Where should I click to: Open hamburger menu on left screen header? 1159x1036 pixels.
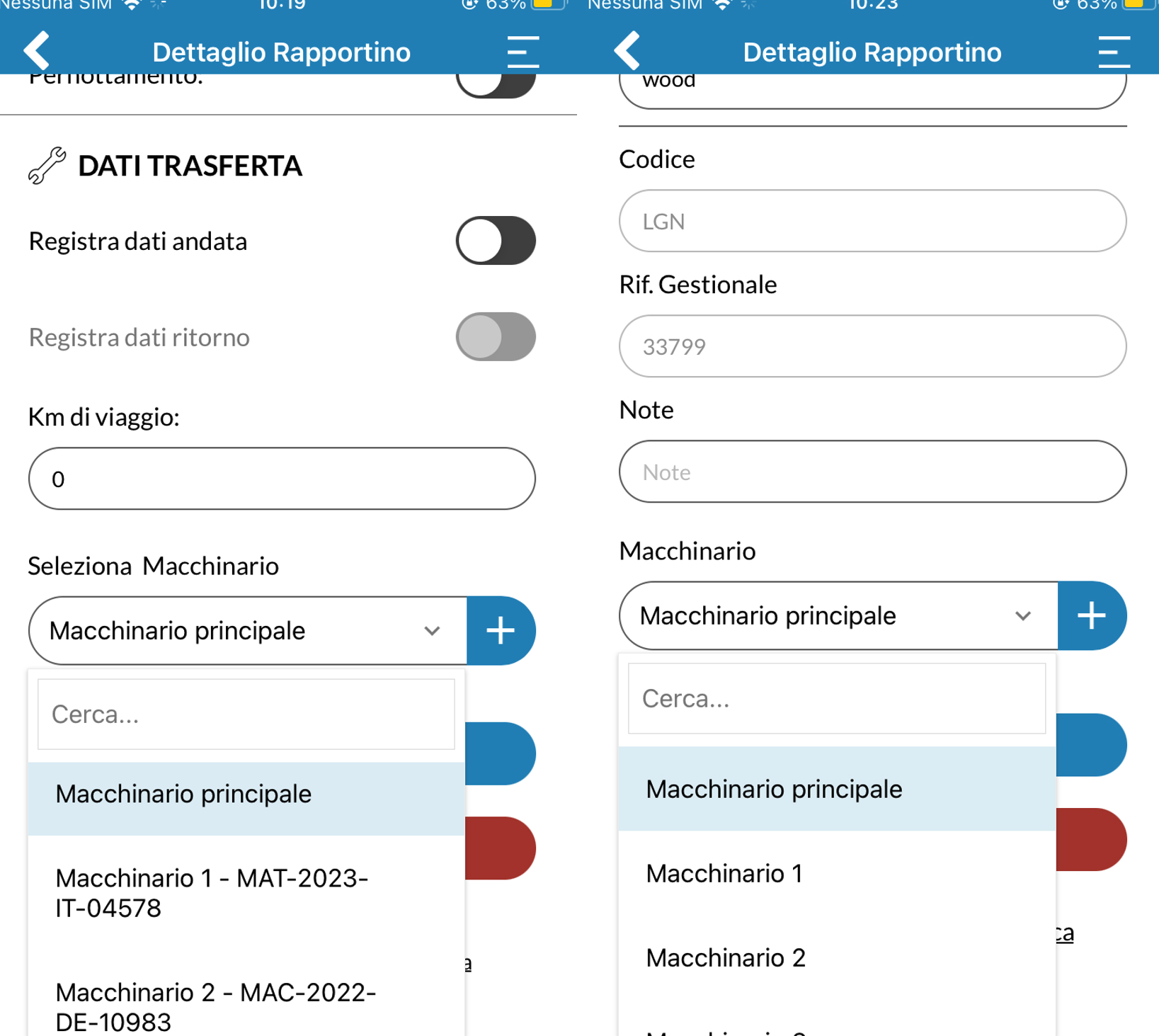(x=523, y=52)
